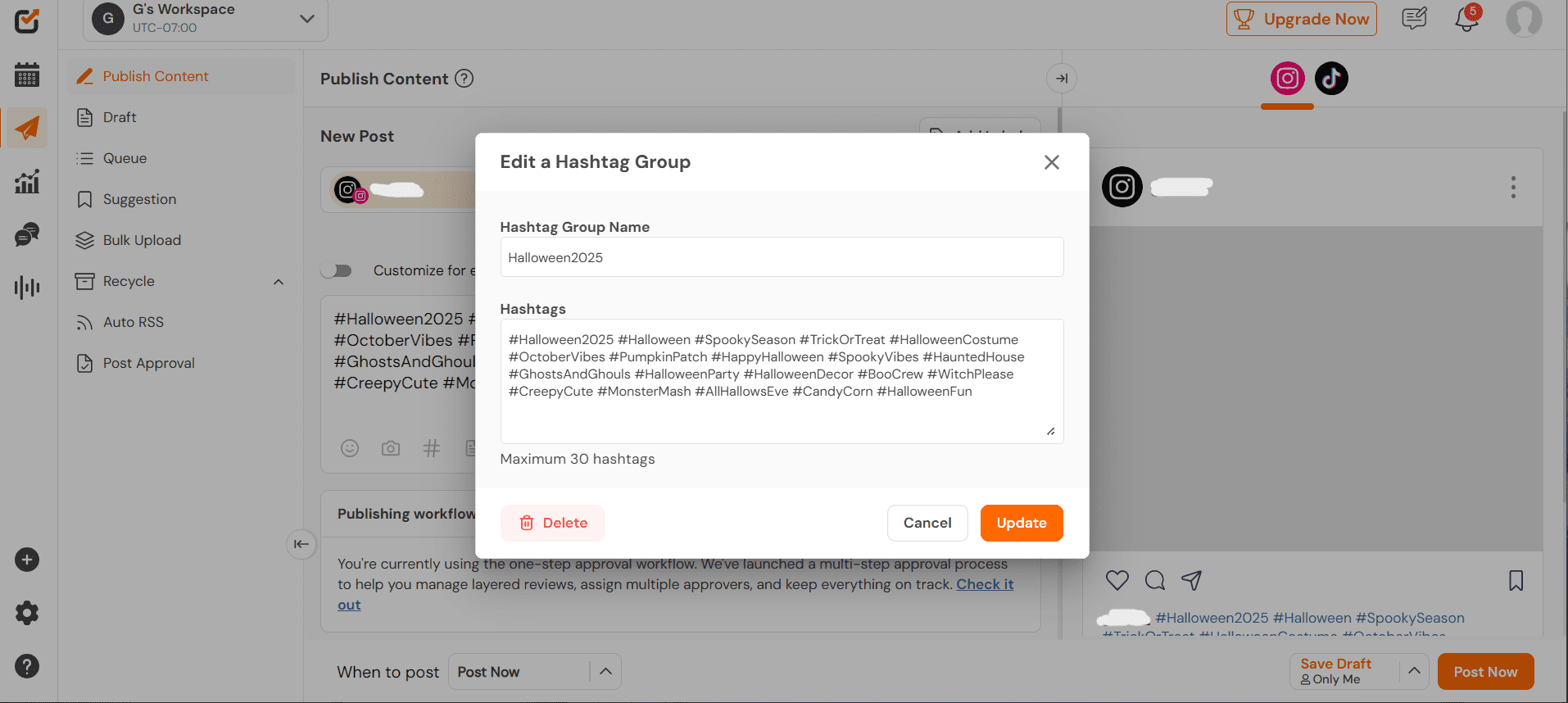
Task: Go to Bulk Upload in sidebar
Action: click(x=142, y=240)
